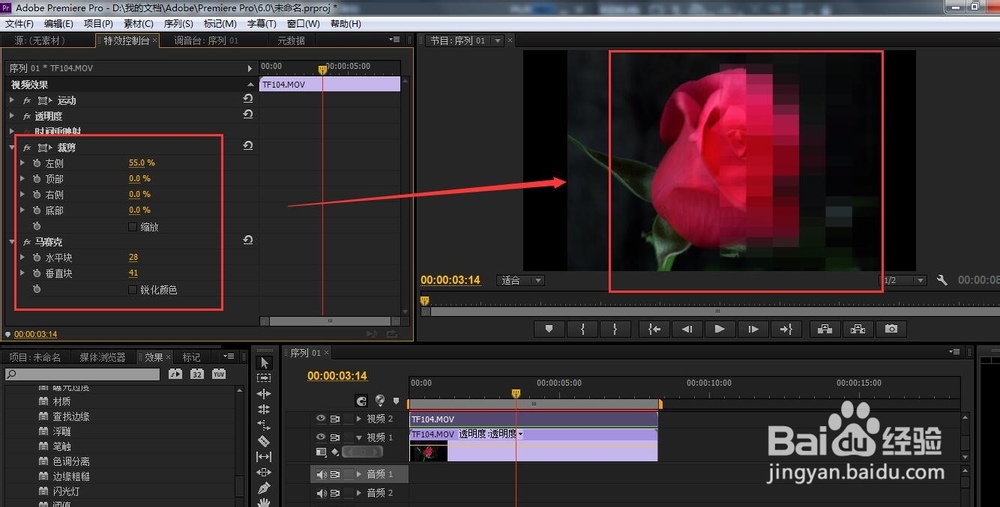
Task: Click the Mark Out button
Action: pyautogui.click(x=615, y=329)
